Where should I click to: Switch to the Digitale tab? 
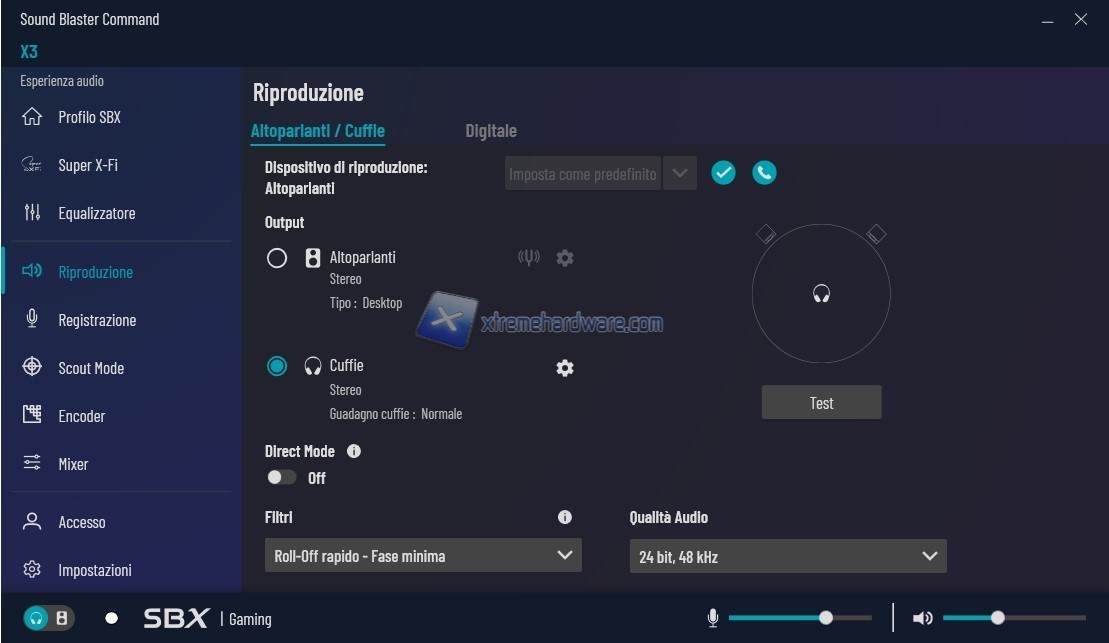tap(491, 131)
